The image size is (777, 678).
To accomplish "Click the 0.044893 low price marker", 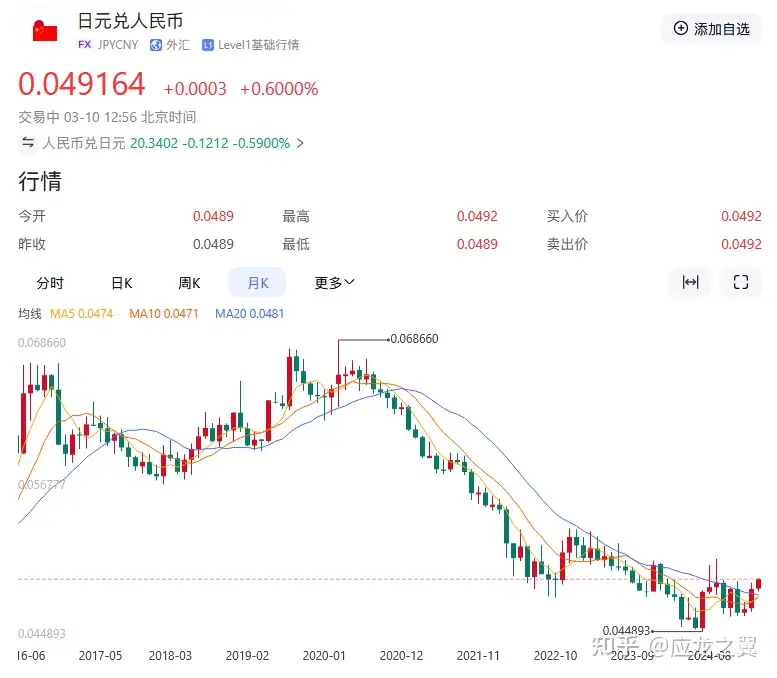I will click(x=627, y=630).
